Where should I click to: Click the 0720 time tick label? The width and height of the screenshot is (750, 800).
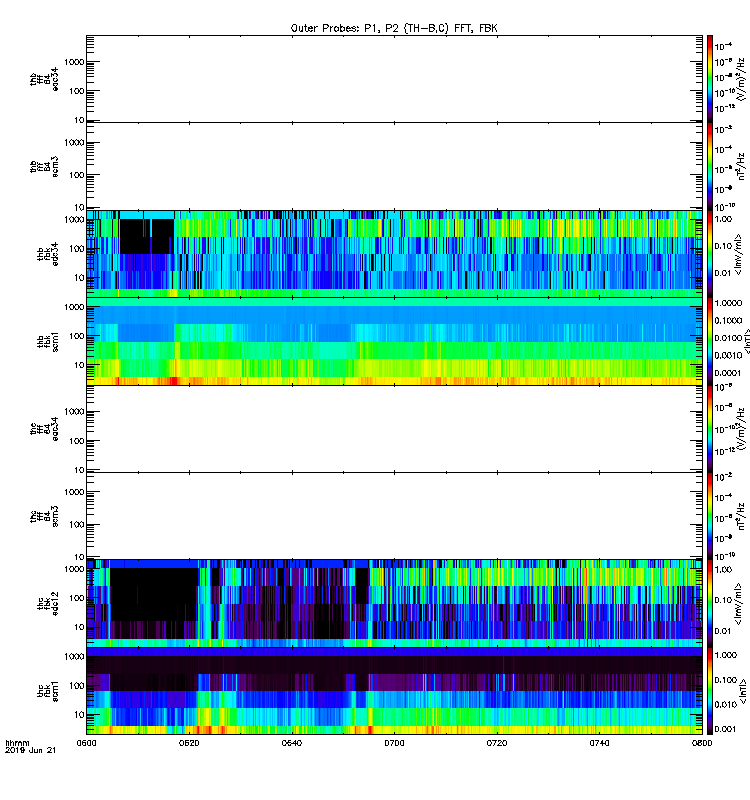point(497,743)
